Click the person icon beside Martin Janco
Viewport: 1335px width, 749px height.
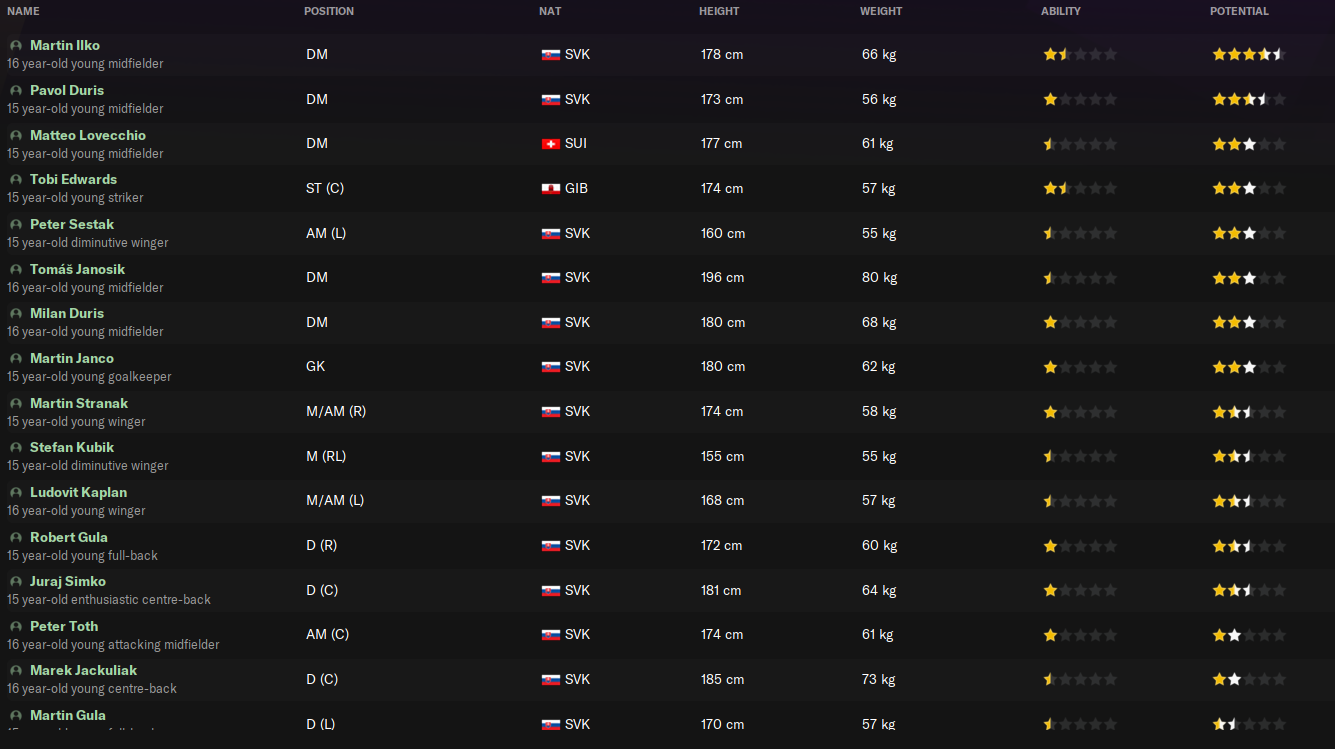point(16,359)
